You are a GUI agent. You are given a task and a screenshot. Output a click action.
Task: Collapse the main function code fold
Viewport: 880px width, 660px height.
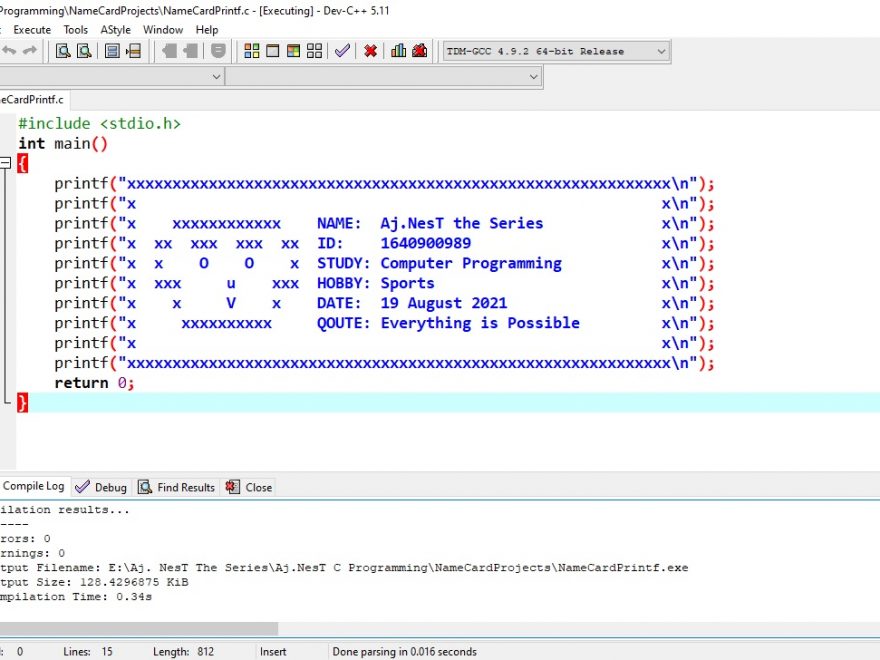click(6, 164)
